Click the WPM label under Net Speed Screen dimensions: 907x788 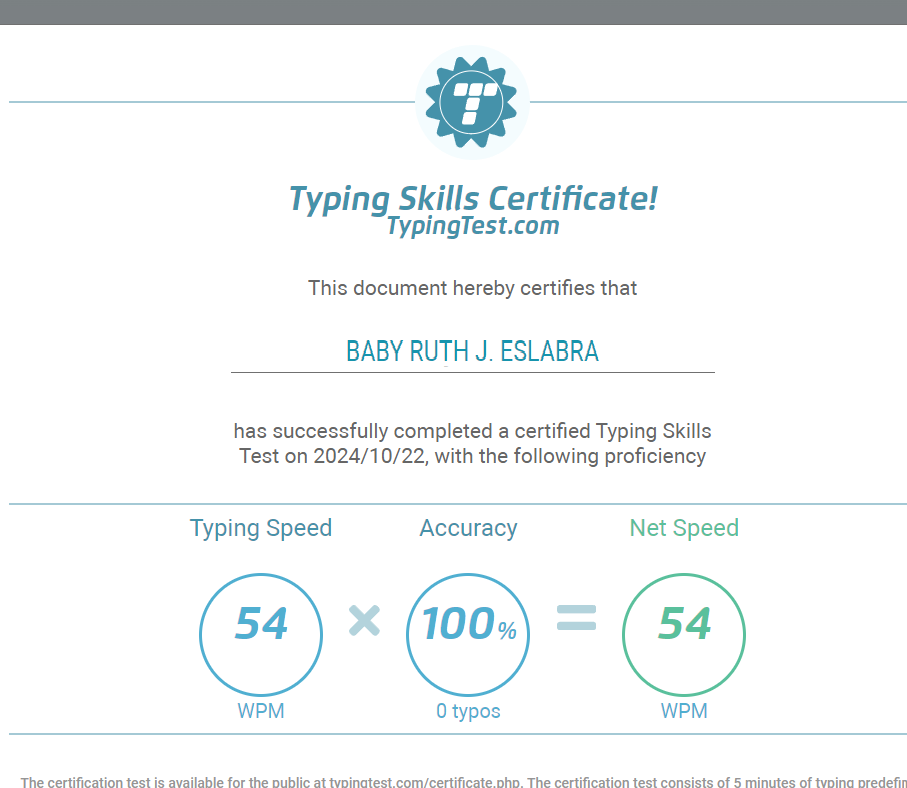click(x=684, y=711)
